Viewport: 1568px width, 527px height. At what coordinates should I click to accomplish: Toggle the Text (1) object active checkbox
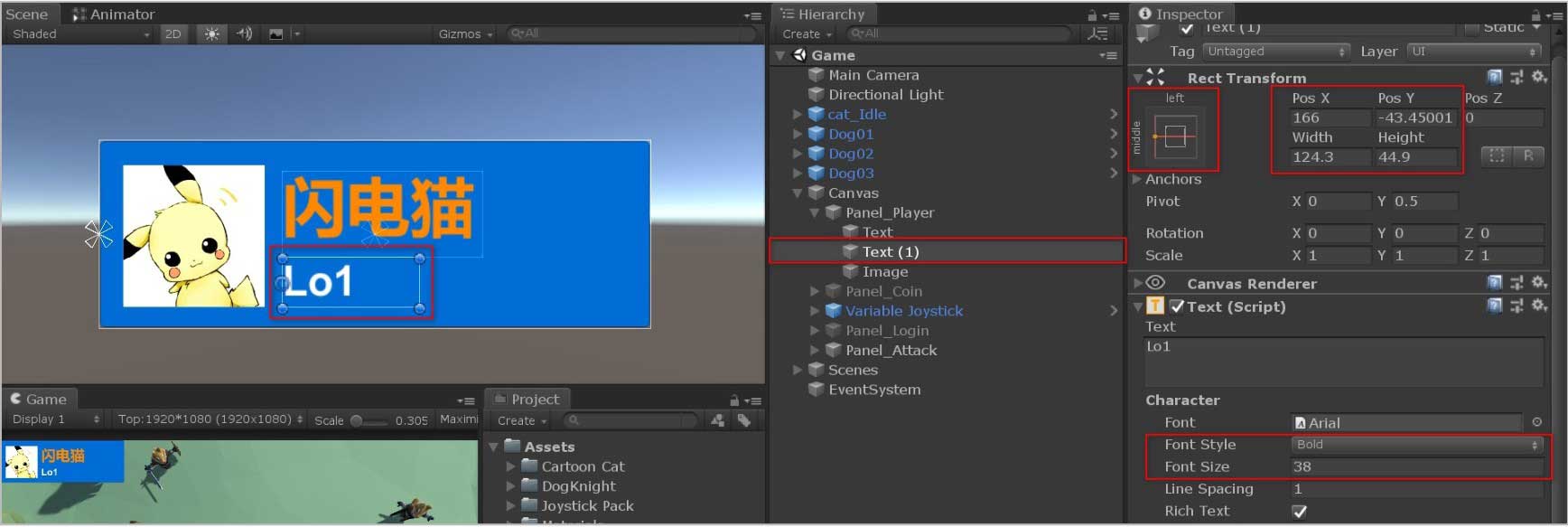(1187, 28)
